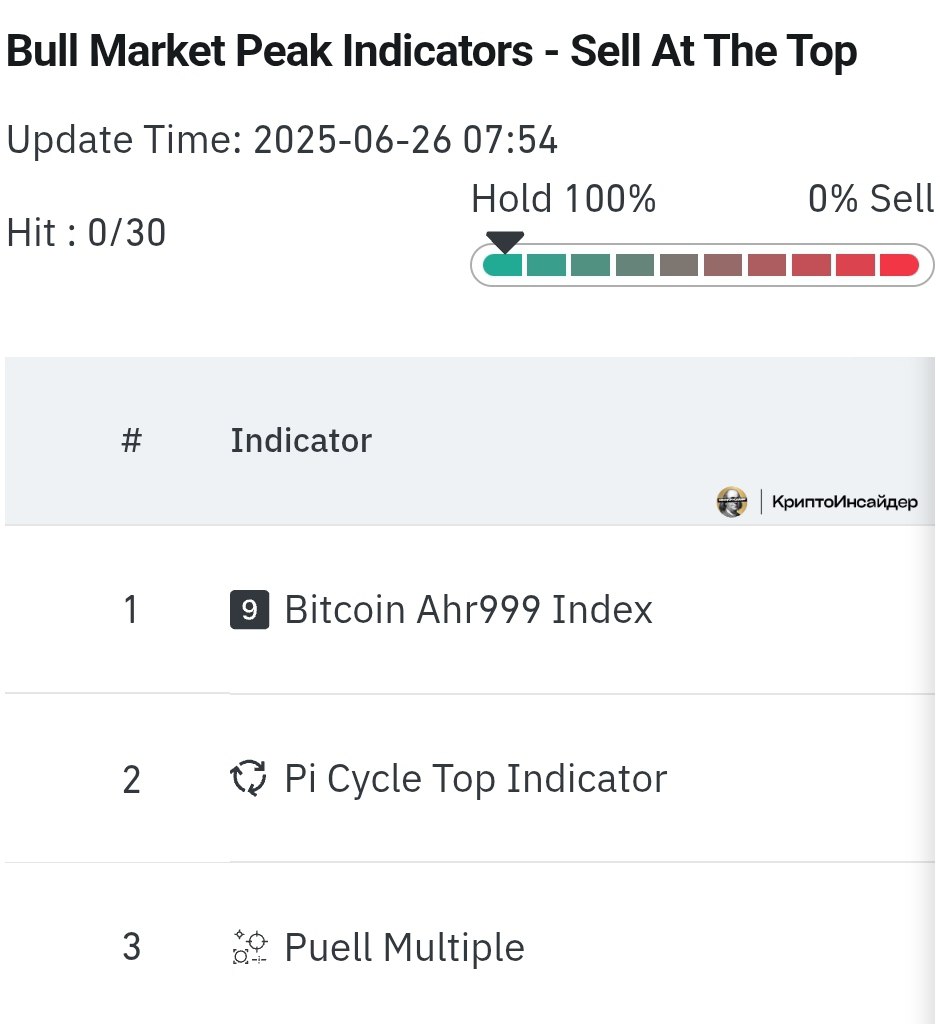The height and width of the screenshot is (1024, 940).
Task: Click the Puell Multiple icon
Action: pos(249,947)
